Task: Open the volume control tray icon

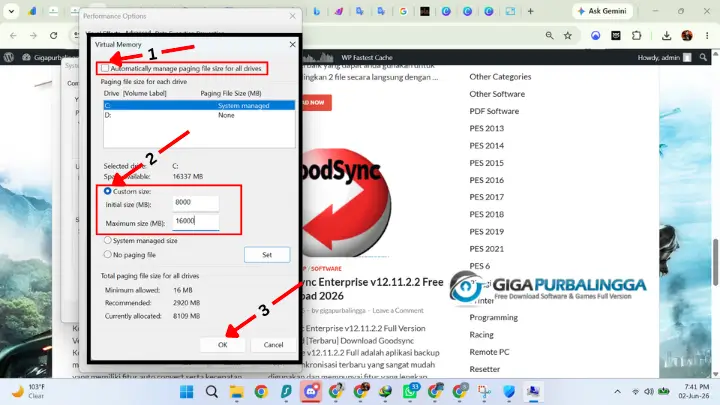Action: point(649,392)
